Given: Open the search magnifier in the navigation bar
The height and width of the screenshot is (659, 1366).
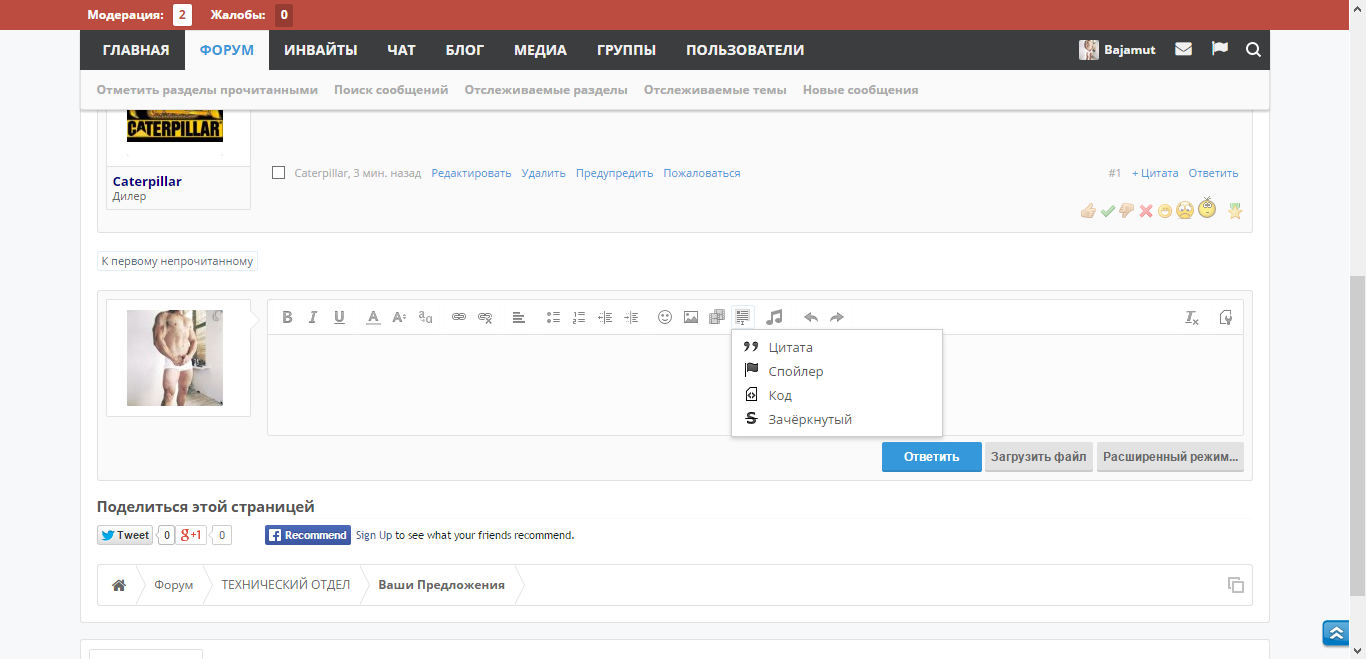Looking at the screenshot, I should (x=1253, y=49).
